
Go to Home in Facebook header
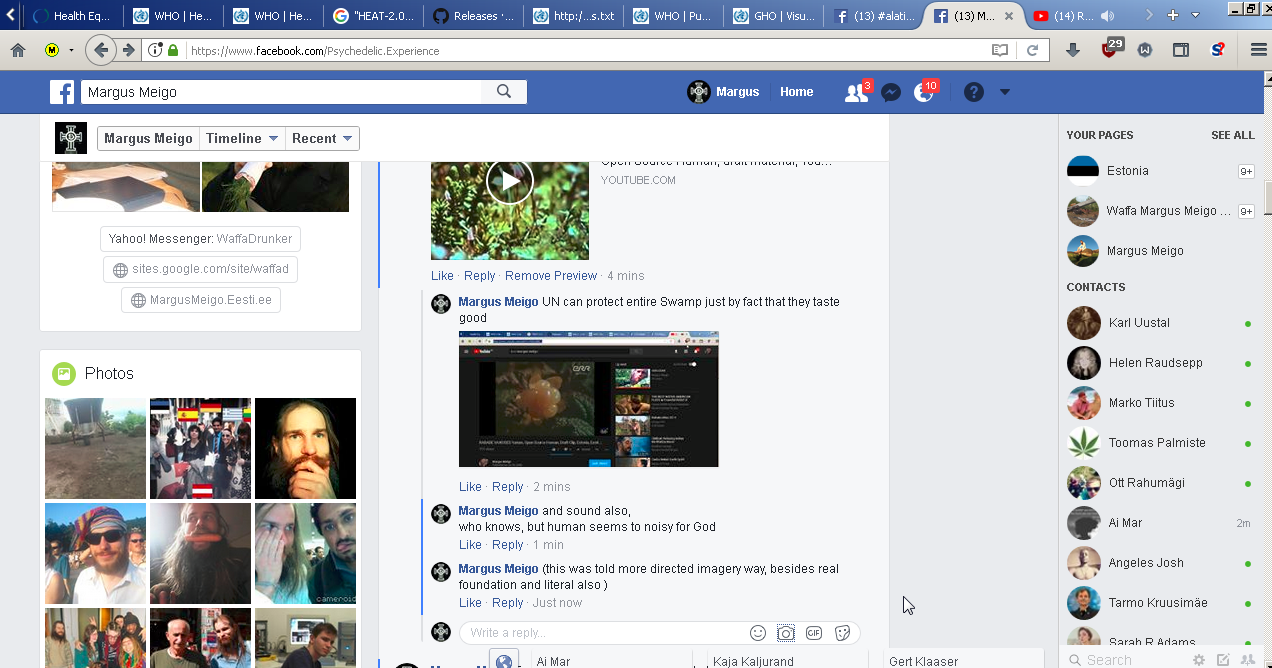796,92
